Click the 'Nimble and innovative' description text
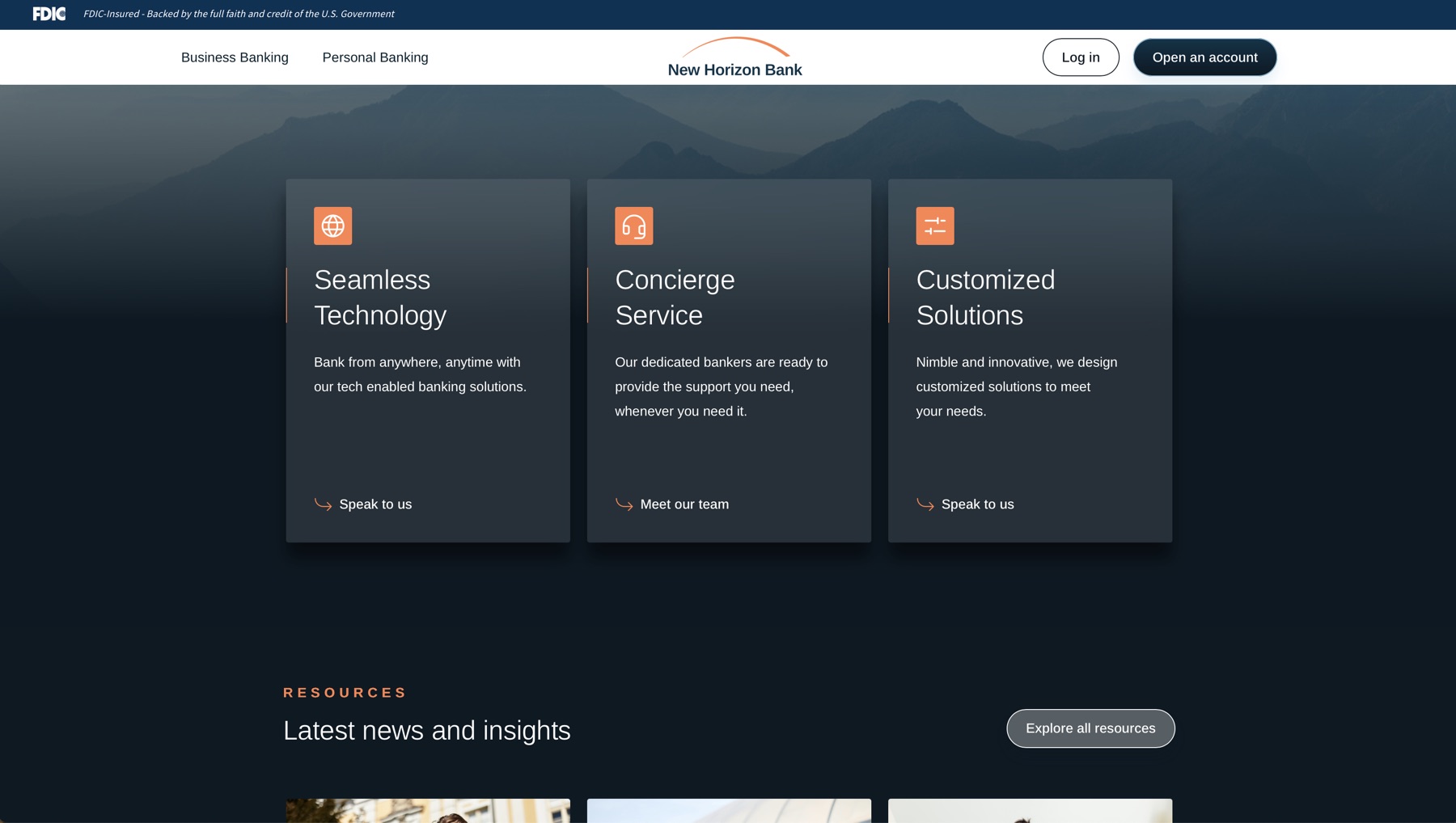The height and width of the screenshot is (823, 1456). pyautogui.click(x=1017, y=386)
